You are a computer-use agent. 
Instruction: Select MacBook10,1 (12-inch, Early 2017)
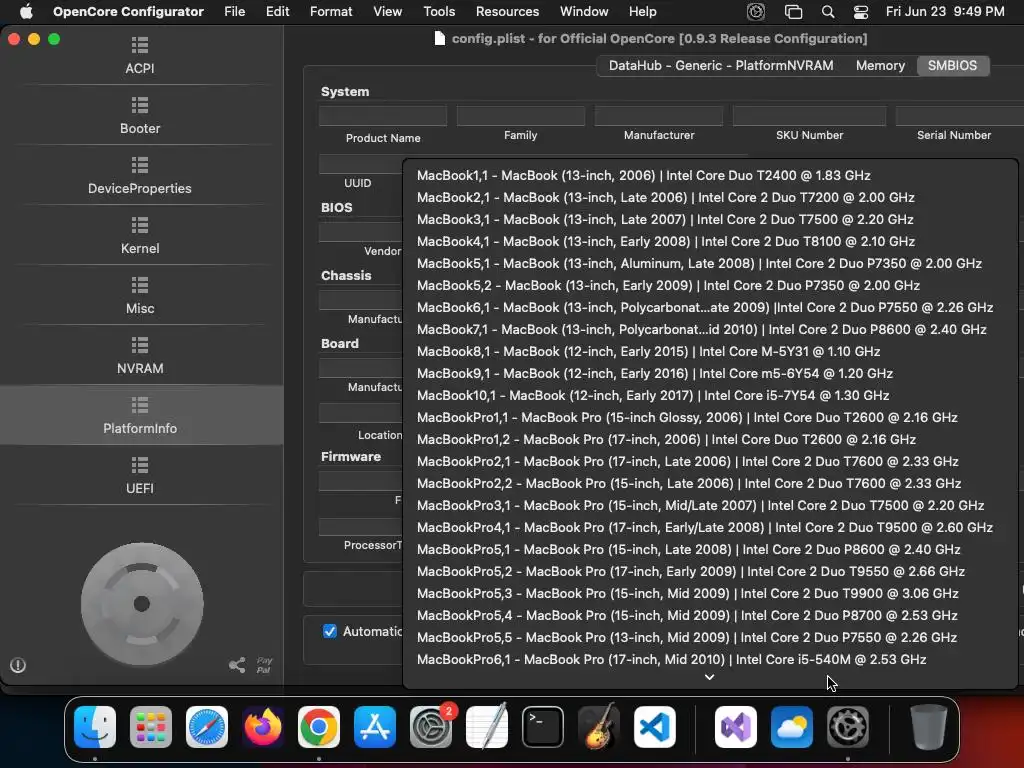(x=711, y=396)
